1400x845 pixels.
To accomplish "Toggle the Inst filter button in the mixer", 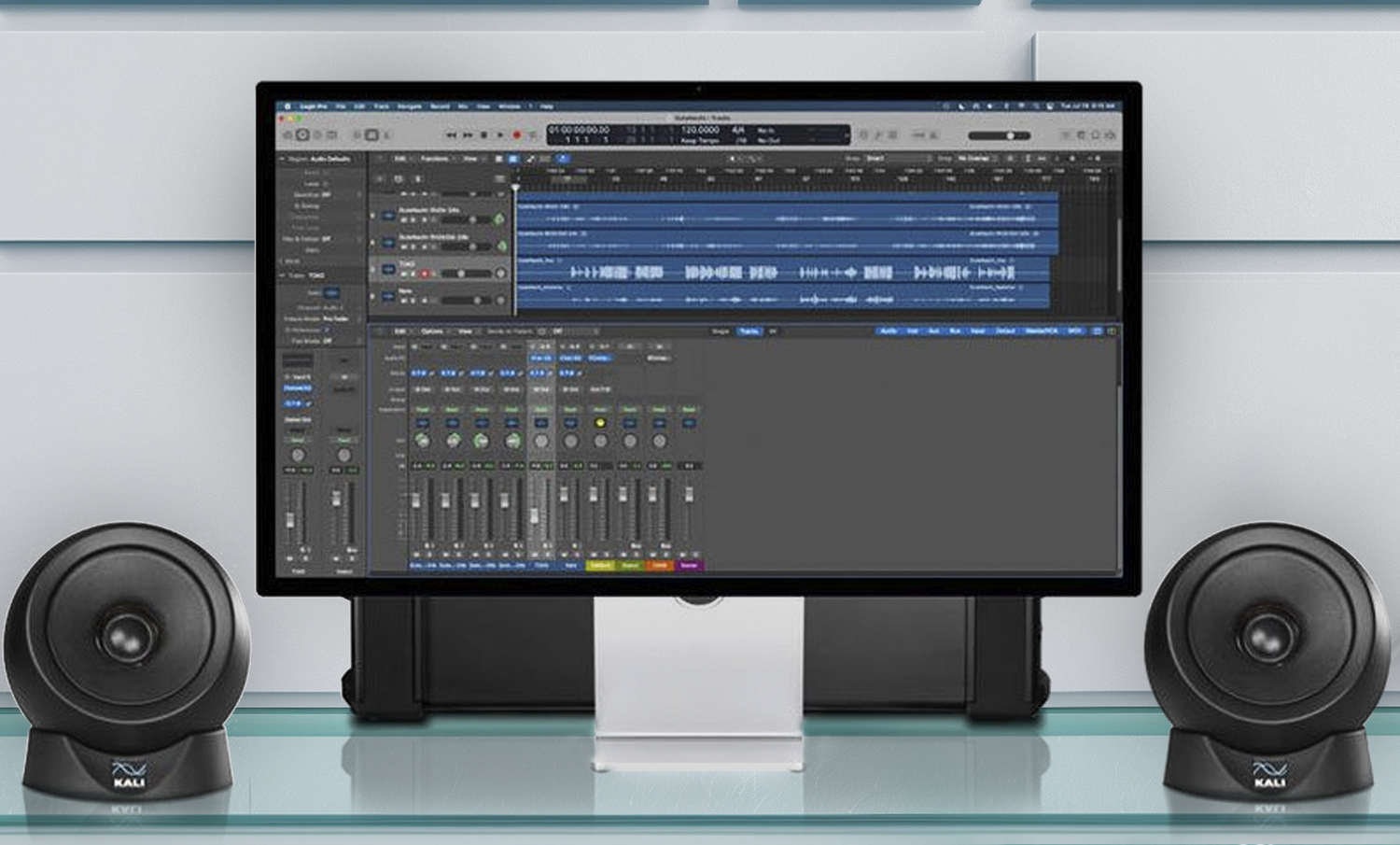I will (912, 331).
